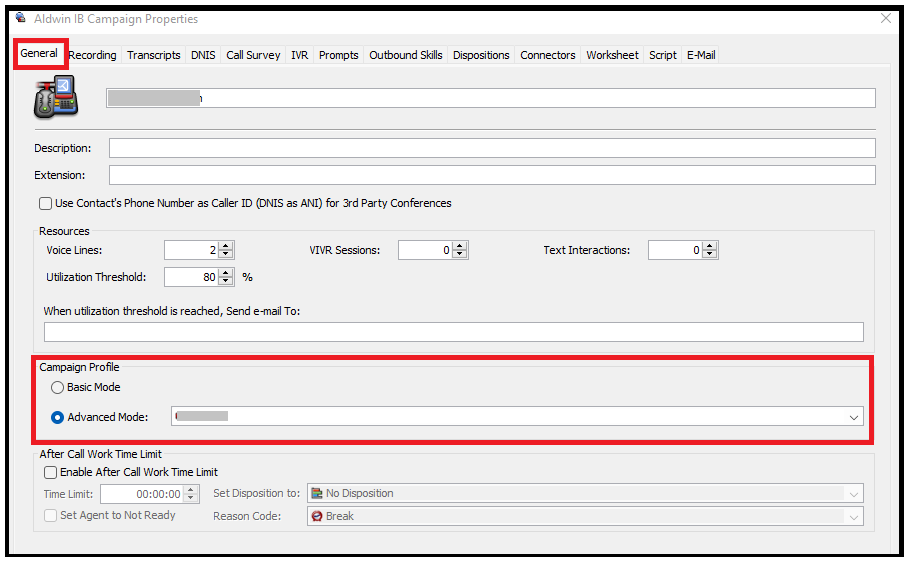The width and height of the screenshot is (909, 562).
Task: Open the Transcripts tab
Action: [x=154, y=55]
